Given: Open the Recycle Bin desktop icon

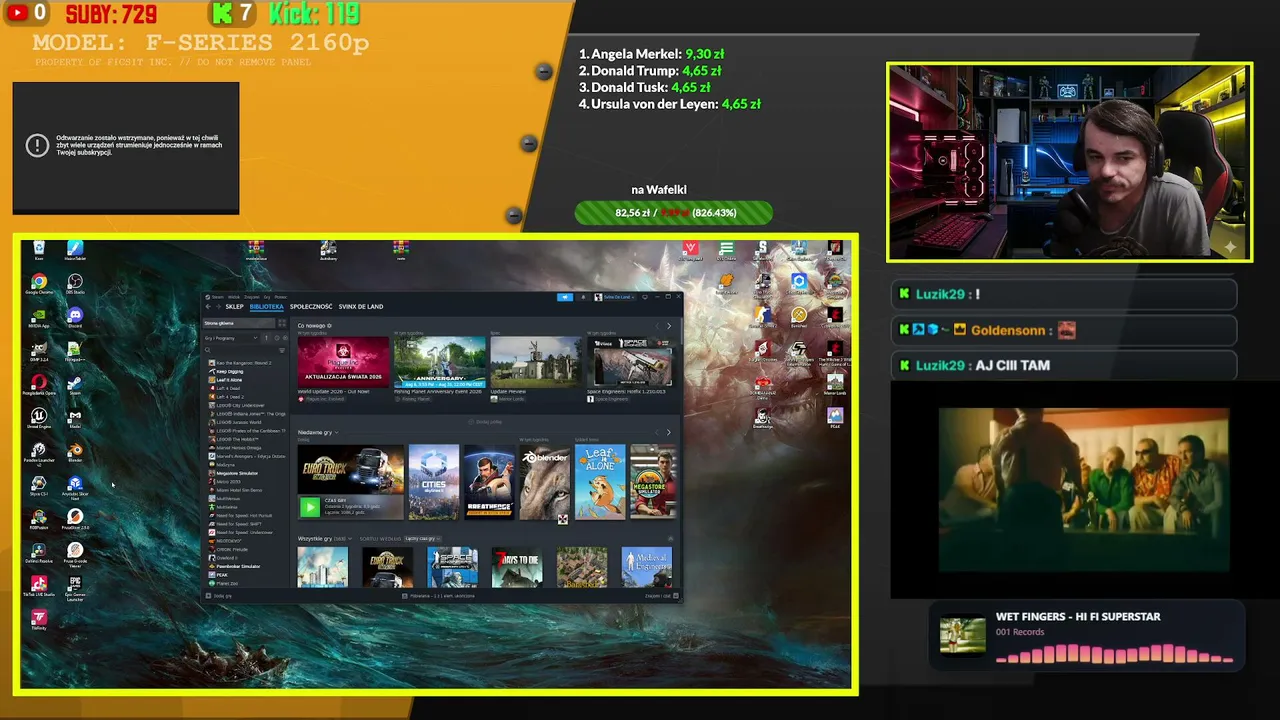Looking at the screenshot, I should pyautogui.click(x=38, y=250).
